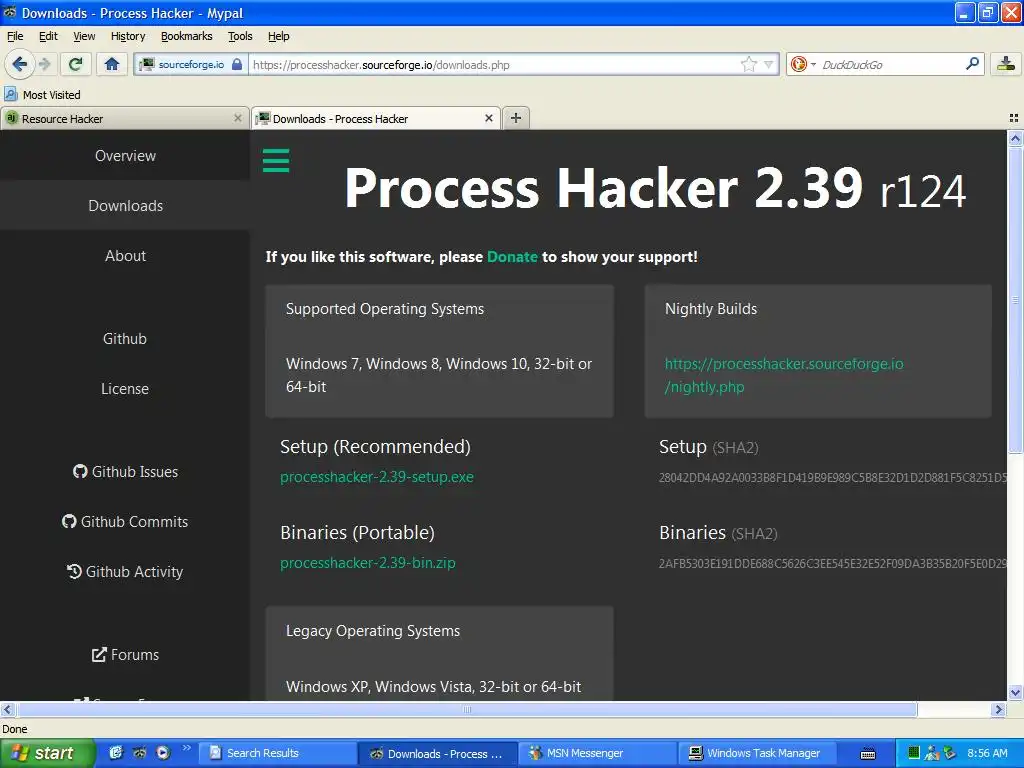Go back with the Back arrow
Image resolution: width=1024 pixels, height=768 pixels.
(x=19, y=64)
